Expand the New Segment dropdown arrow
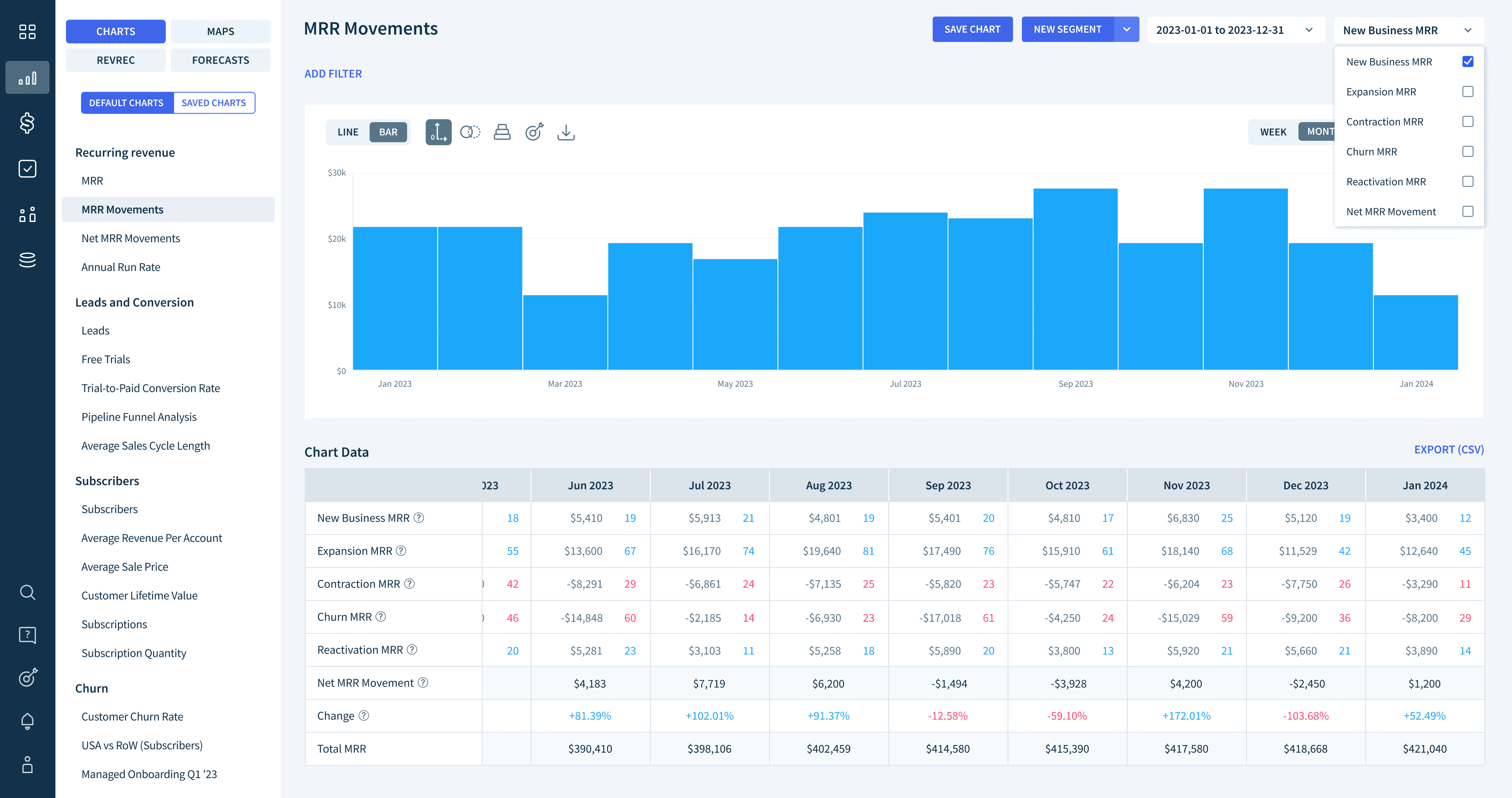Viewport: 1512px width, 798px height. pos(1126,29)
